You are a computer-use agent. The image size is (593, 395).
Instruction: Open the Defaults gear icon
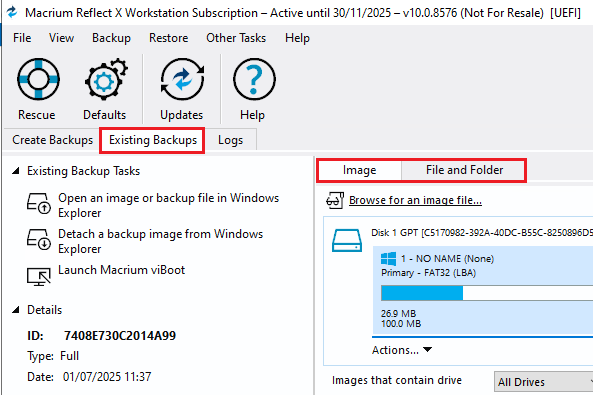106,79
